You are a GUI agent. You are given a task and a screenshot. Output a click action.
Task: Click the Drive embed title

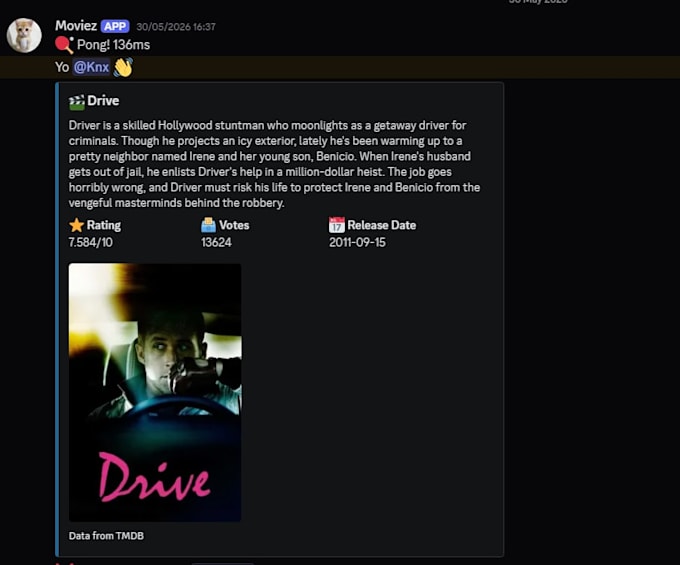click(103, 101)
